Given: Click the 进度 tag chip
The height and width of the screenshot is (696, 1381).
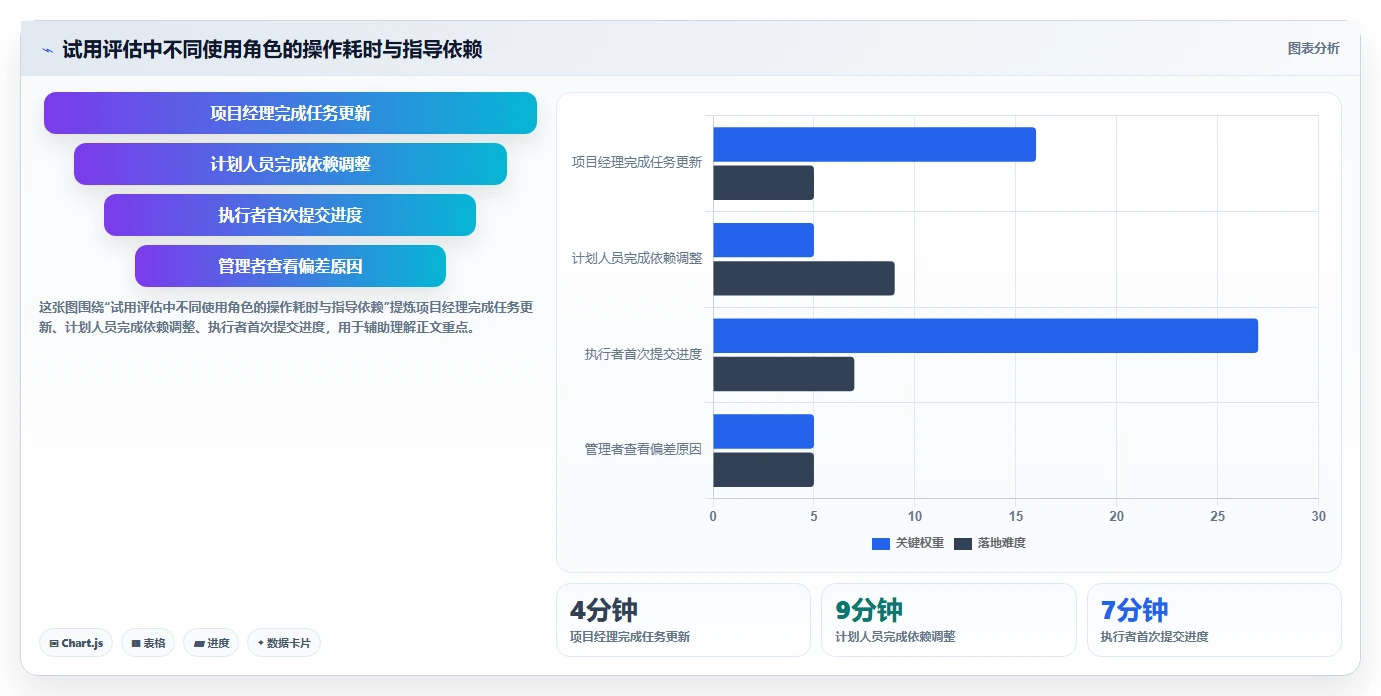Looking at the screenshot, I should [x=211, y=643].
